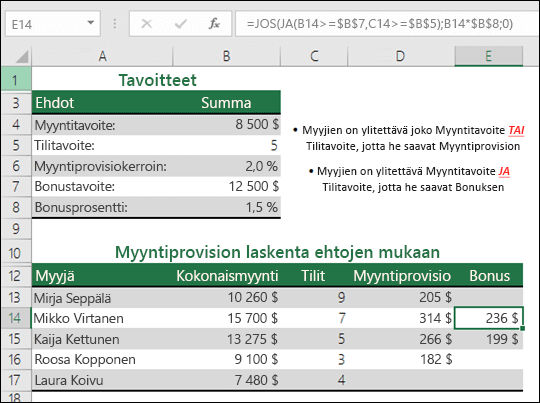Select column C header
The width and height of the screenshot is (540, 403).
click(314, 56)
